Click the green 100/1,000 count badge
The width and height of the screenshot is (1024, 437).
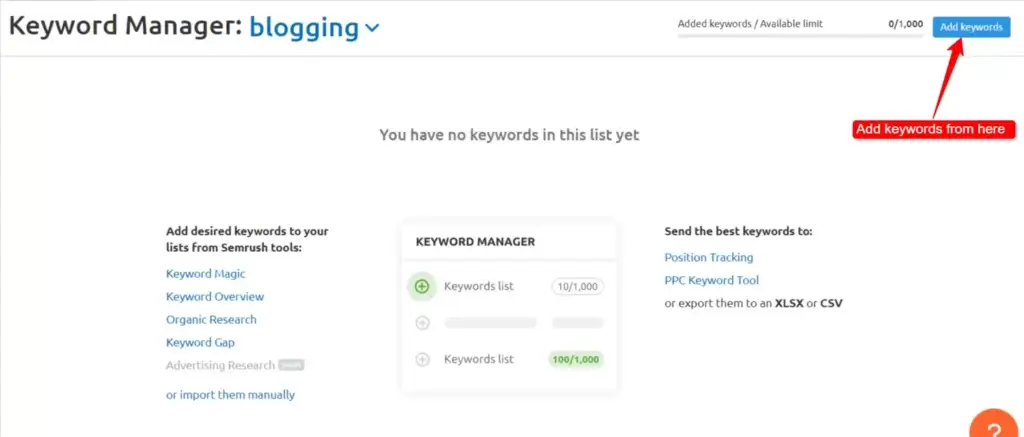(x=575, y=359)
